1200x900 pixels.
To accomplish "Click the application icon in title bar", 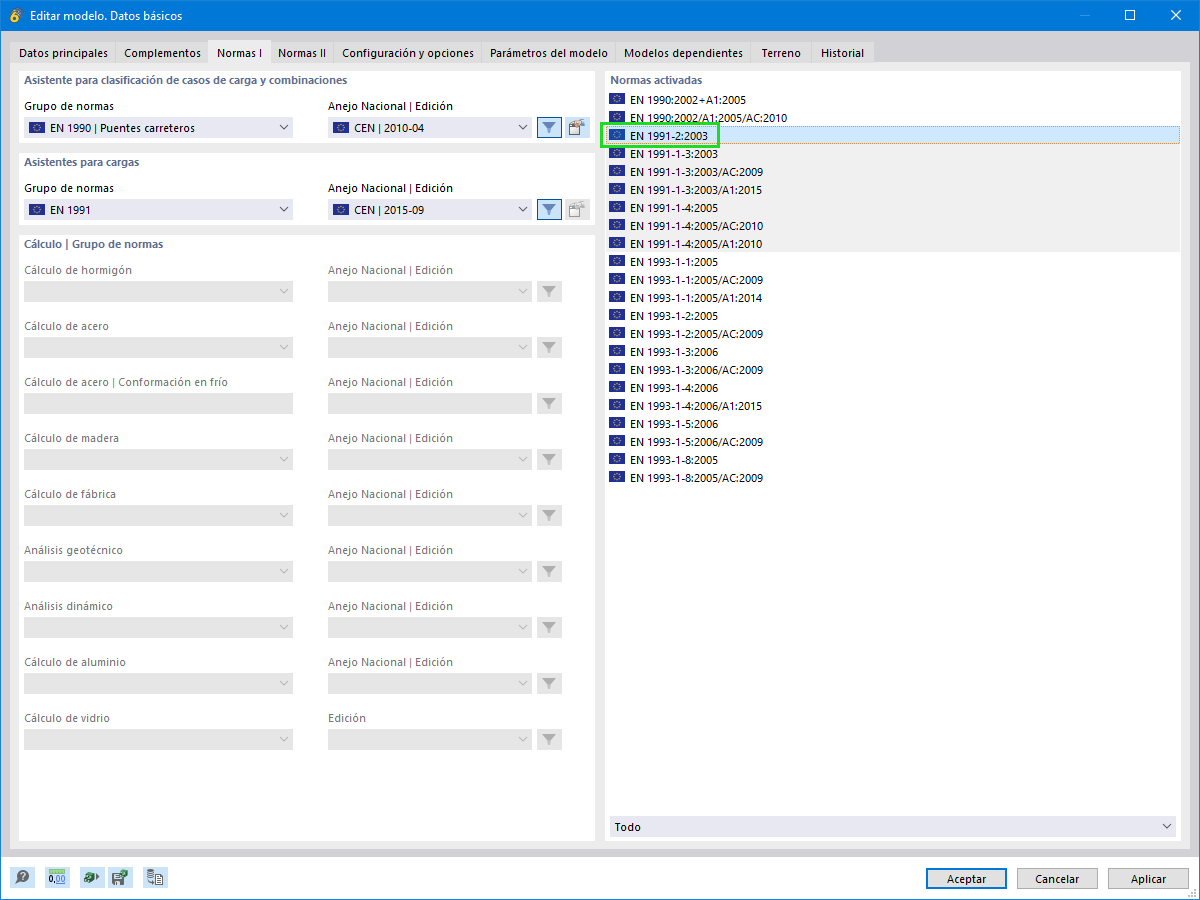I will (15, 15).
